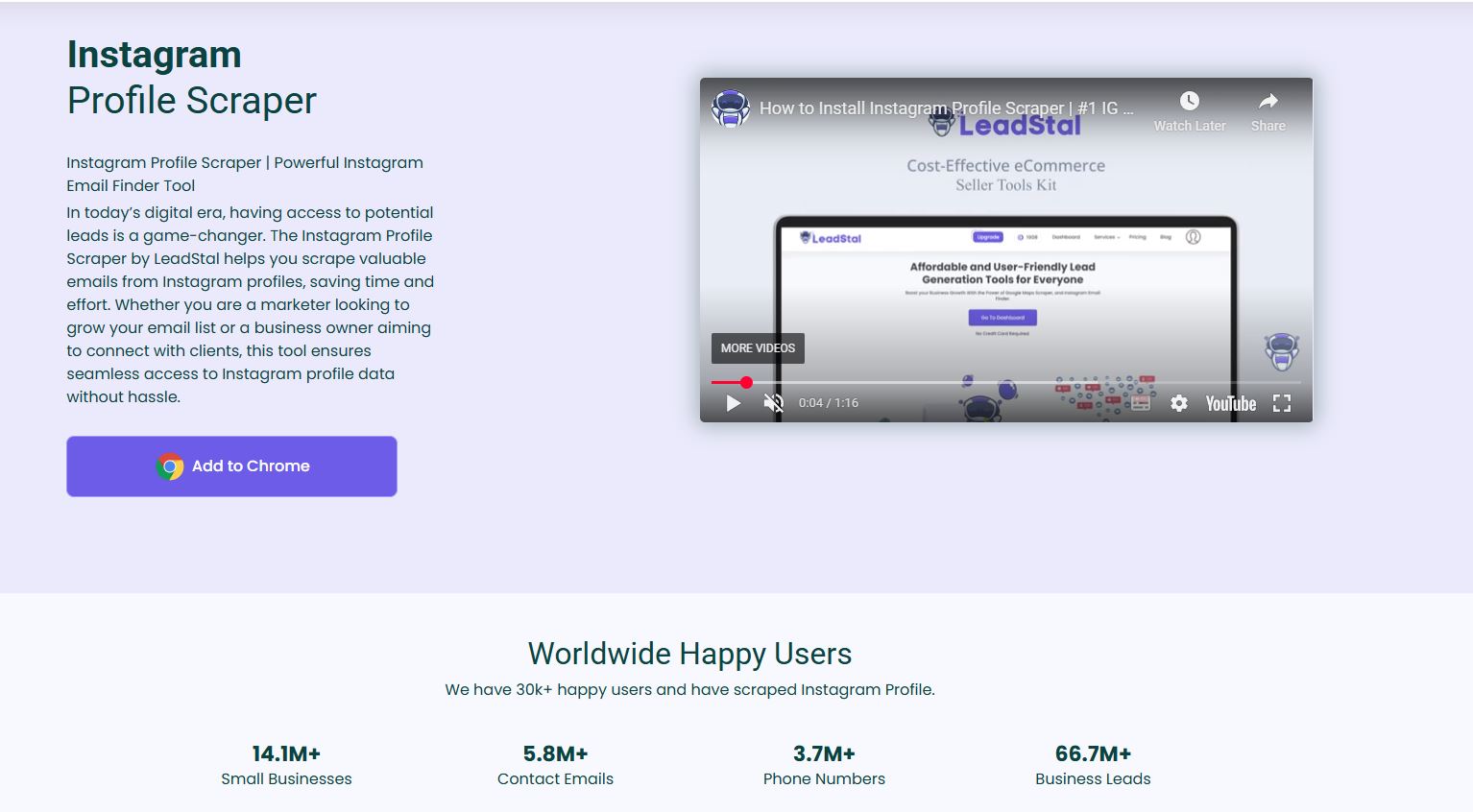1473x812 pixels.
Task: Toggle the video captions icon
Action: click(1140, 404)
